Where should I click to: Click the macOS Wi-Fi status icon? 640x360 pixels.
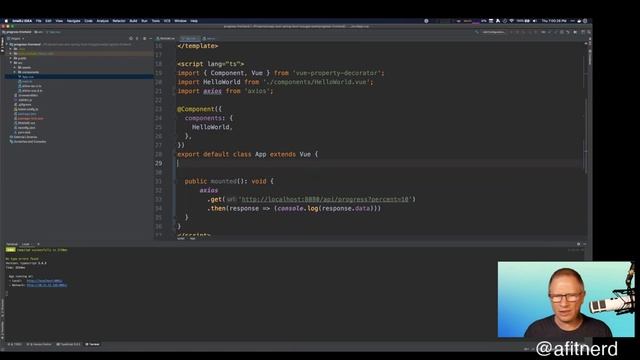[x=511, y=21]
